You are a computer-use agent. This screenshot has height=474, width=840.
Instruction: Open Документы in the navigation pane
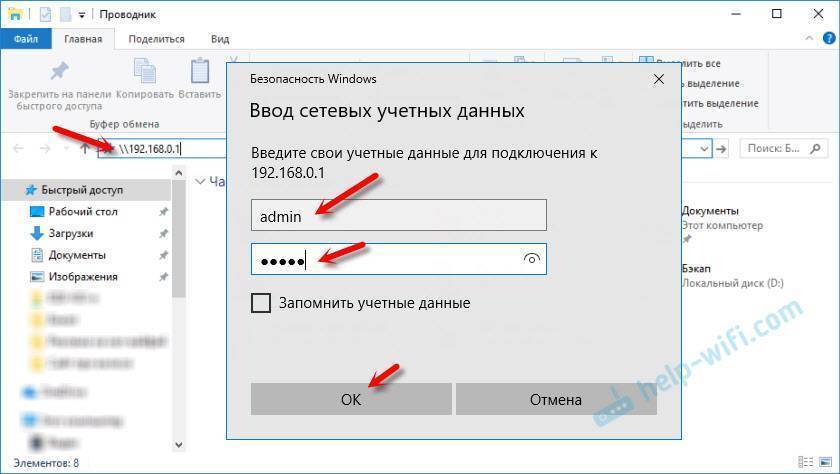pyautogui.click(x=77, y=255)
